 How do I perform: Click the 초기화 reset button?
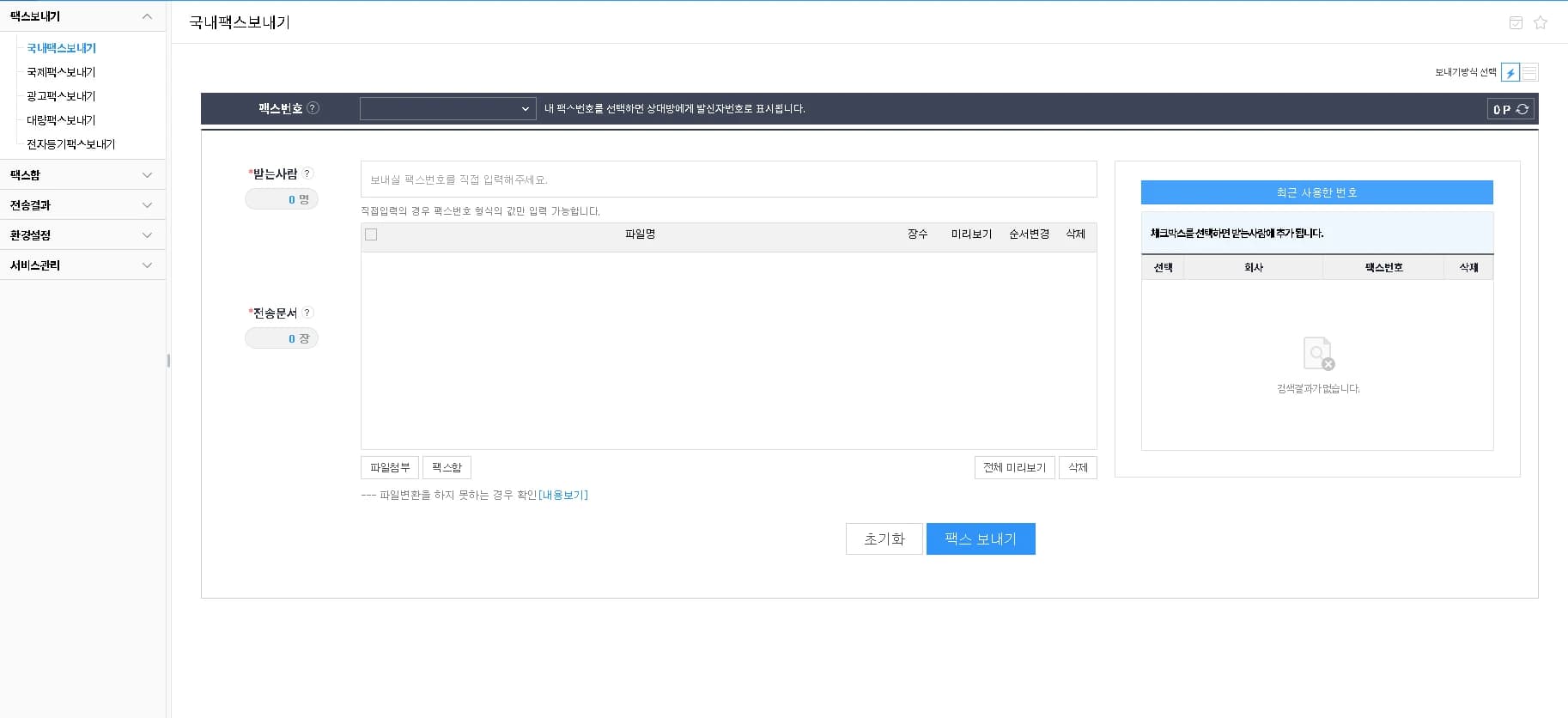coord(884,538)
